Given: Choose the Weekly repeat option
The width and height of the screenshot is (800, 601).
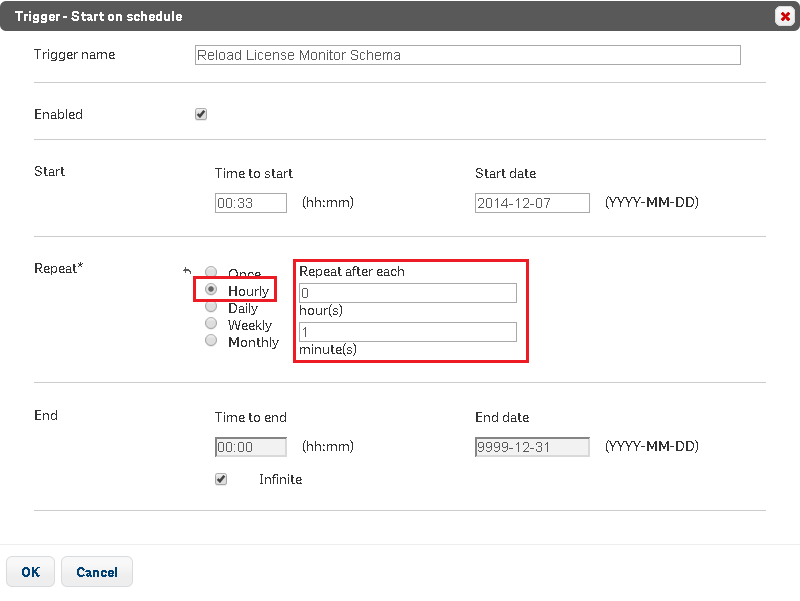Looking at the screenshot, I should coord(211,324).
